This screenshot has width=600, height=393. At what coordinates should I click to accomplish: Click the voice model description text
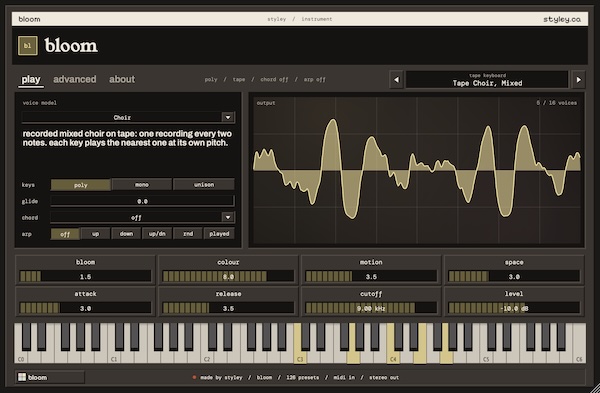click(127, 139)
